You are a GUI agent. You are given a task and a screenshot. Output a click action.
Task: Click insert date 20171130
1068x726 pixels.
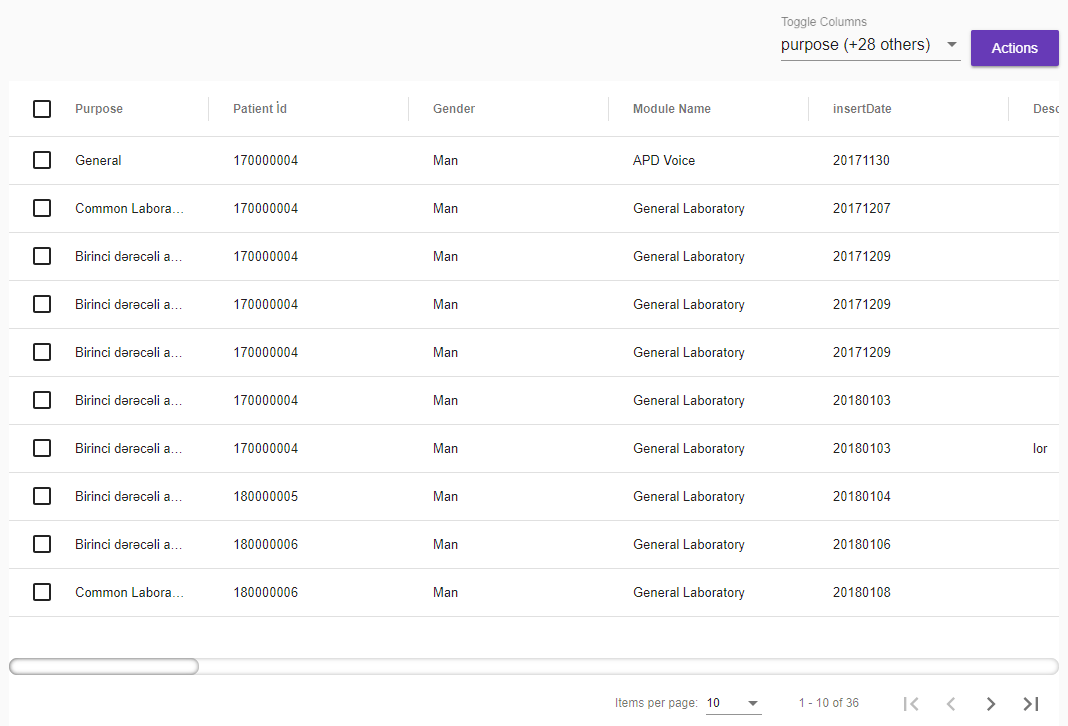pos(861,161)
